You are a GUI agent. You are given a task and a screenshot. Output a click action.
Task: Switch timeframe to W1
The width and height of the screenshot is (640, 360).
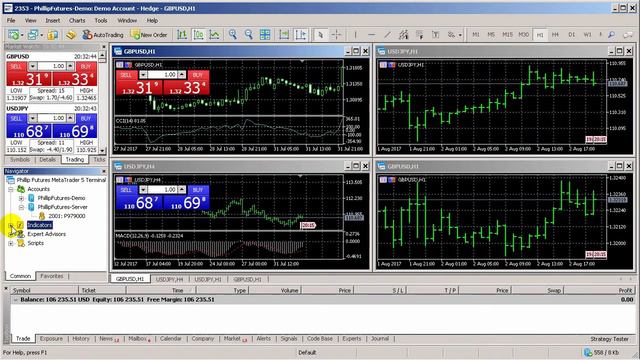[x=587, y=35]
